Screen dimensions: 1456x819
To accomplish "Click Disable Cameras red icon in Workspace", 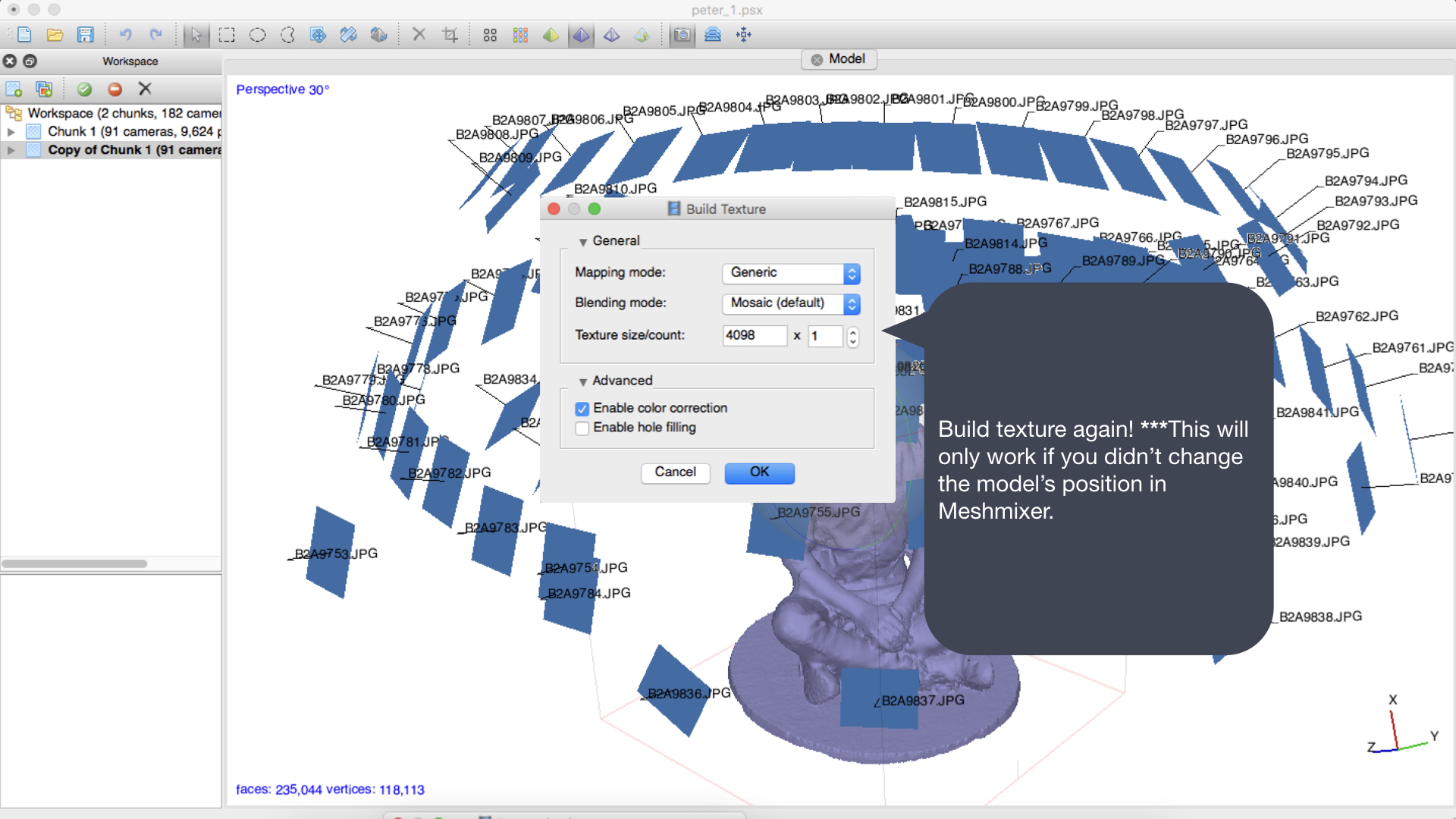I will click(x=115, y=89).
